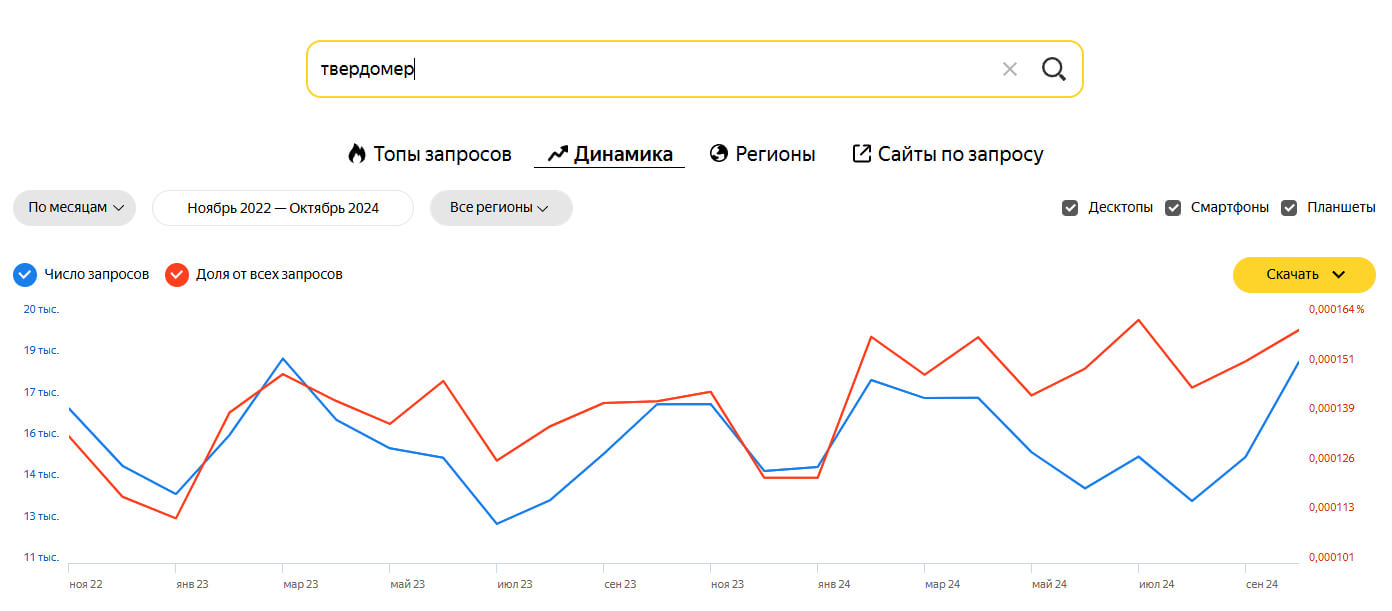The width and height of the screenshot is (1392, 611).
Task: Click the external link icon for sites
Action: (861, 154)
